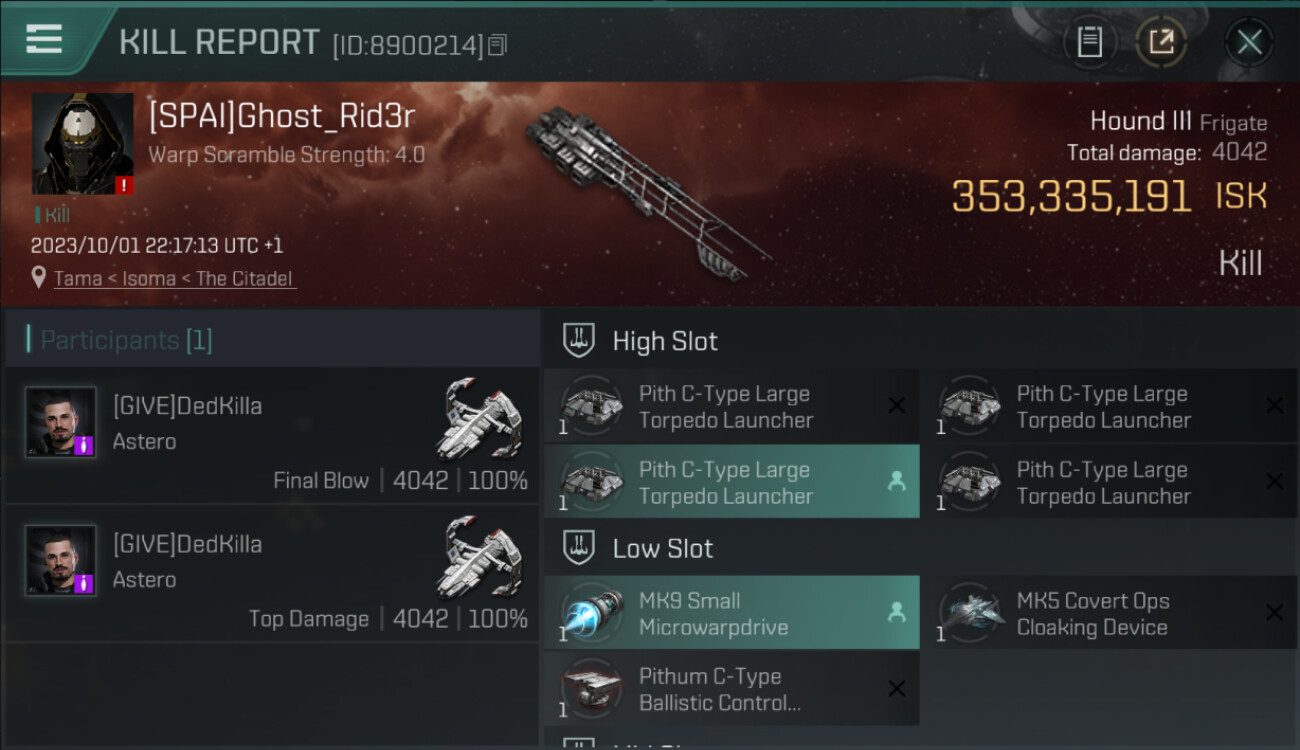Open the hamburger menu in the header
Image resolution: width=1300 pixels, height=750 pixels.
coord(44,39)
